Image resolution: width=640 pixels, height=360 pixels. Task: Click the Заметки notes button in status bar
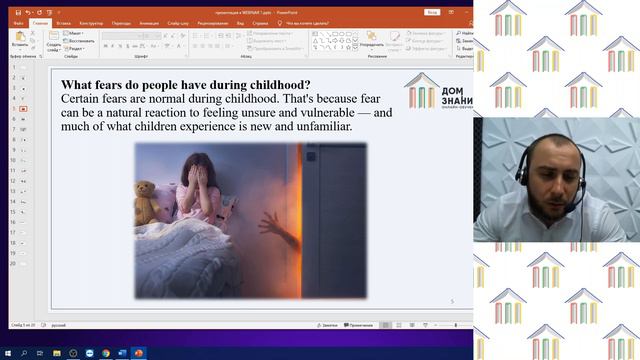327,325
